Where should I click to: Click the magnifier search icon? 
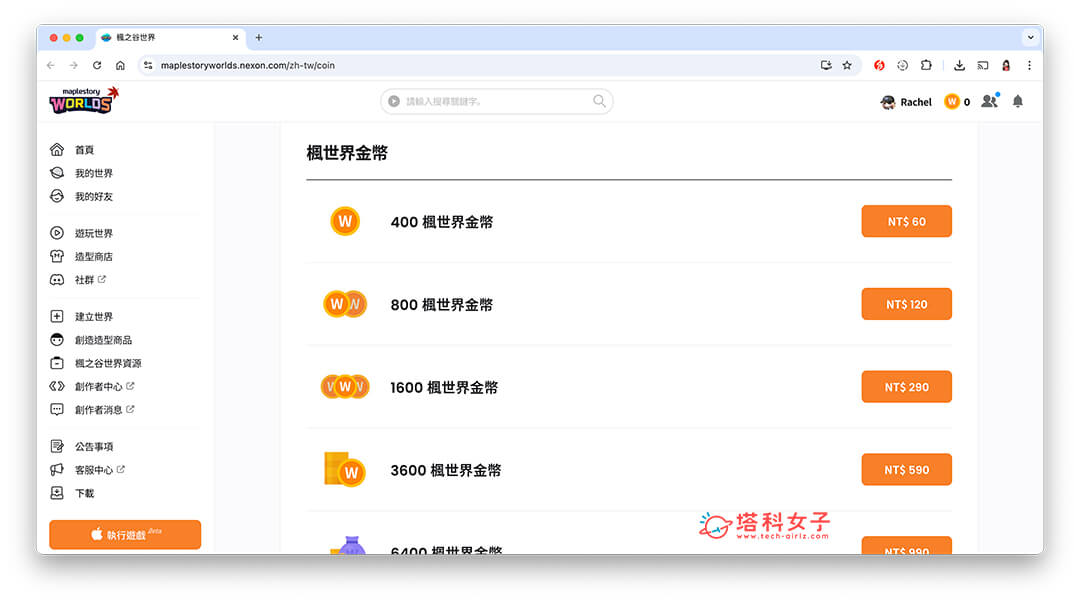[599, 101]
